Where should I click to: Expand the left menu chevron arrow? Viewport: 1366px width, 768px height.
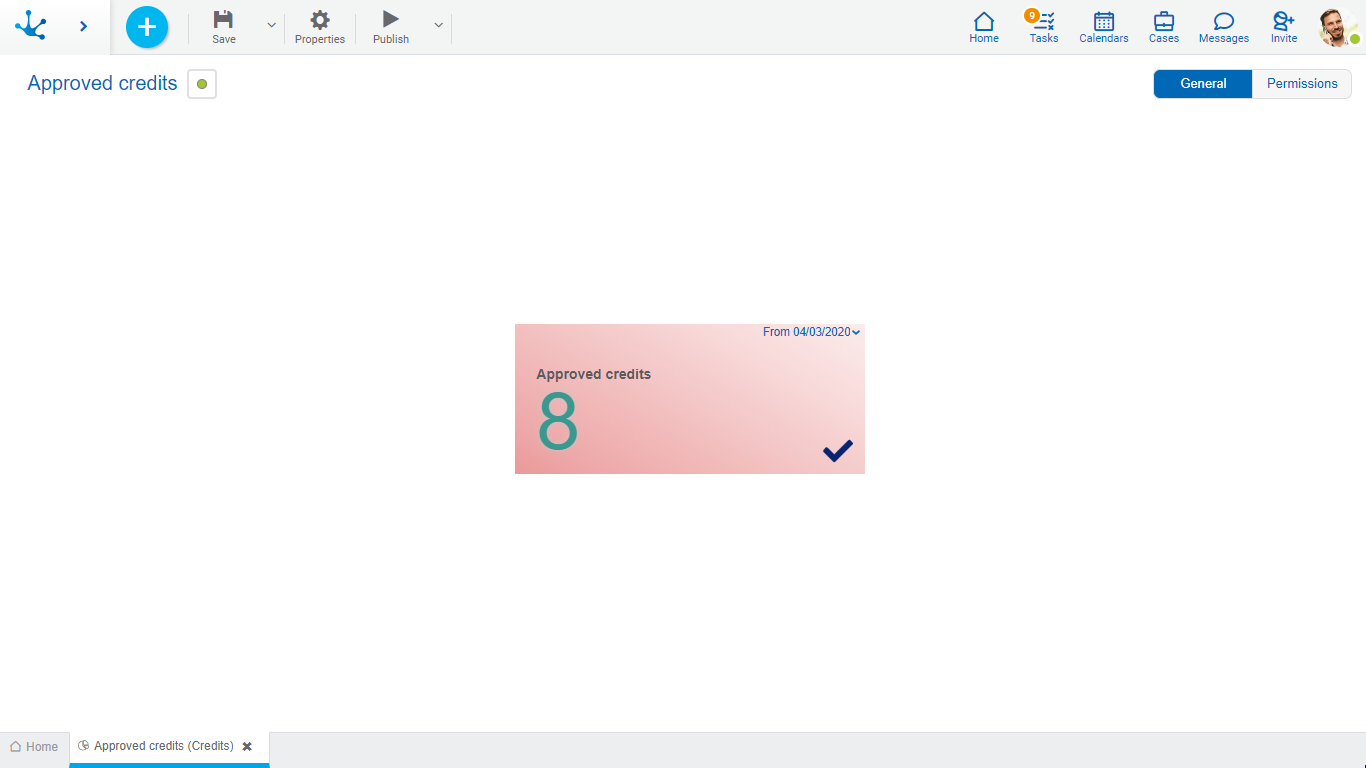pyautogui.click(x=83, y=27)
